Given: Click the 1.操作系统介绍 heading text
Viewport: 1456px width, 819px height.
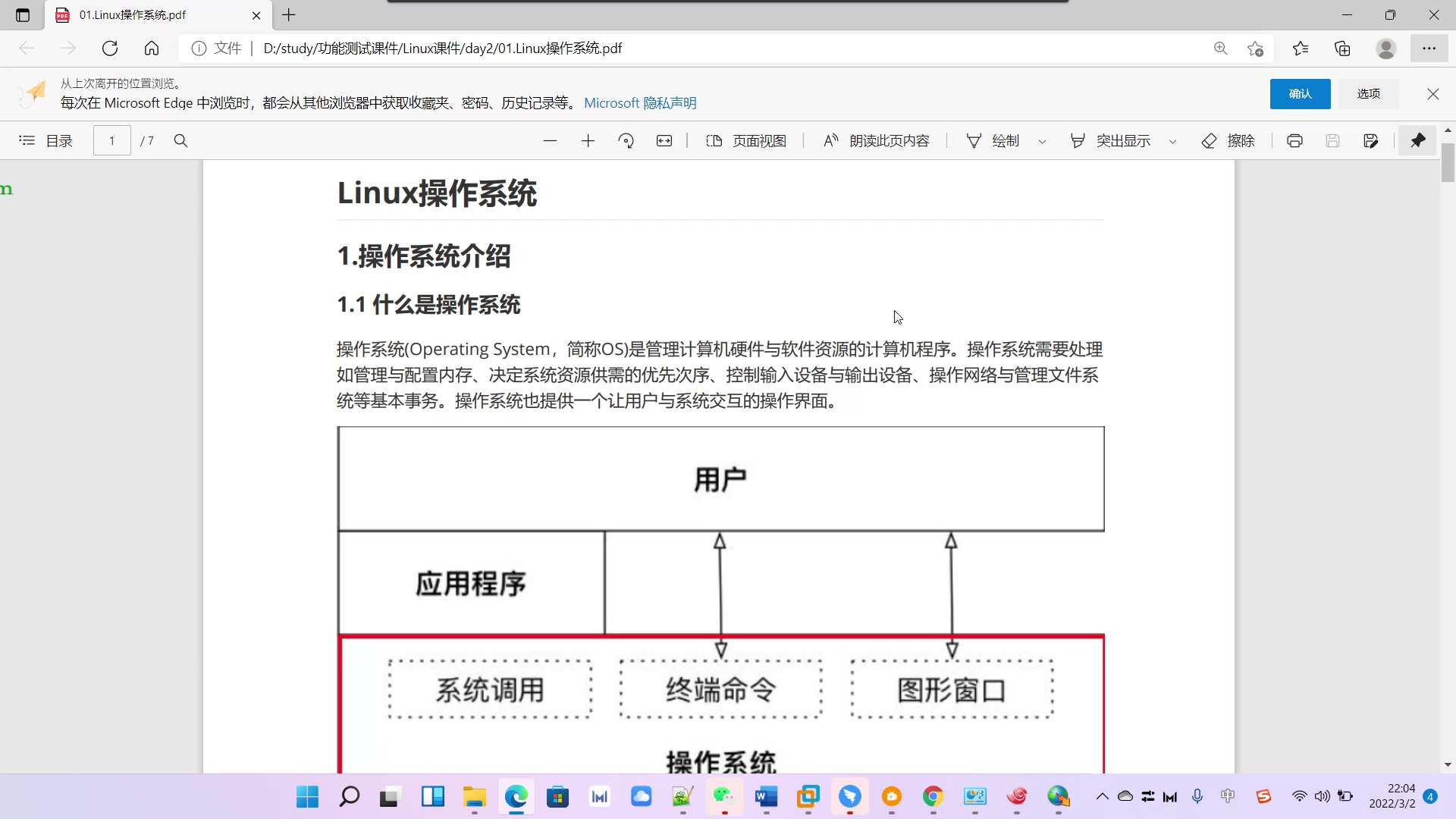Looking at the screenshot, I should 424,256.
